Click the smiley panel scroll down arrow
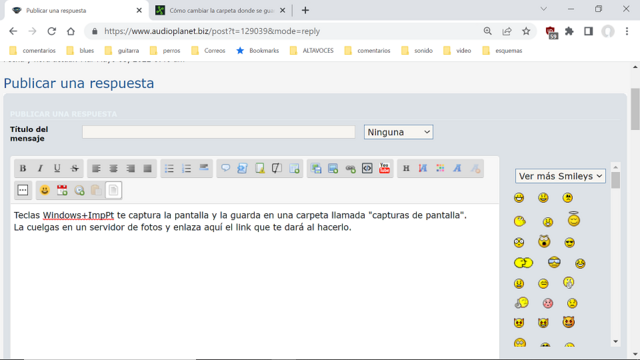Screen dimensions: 640x360 (x=616, y=342)
